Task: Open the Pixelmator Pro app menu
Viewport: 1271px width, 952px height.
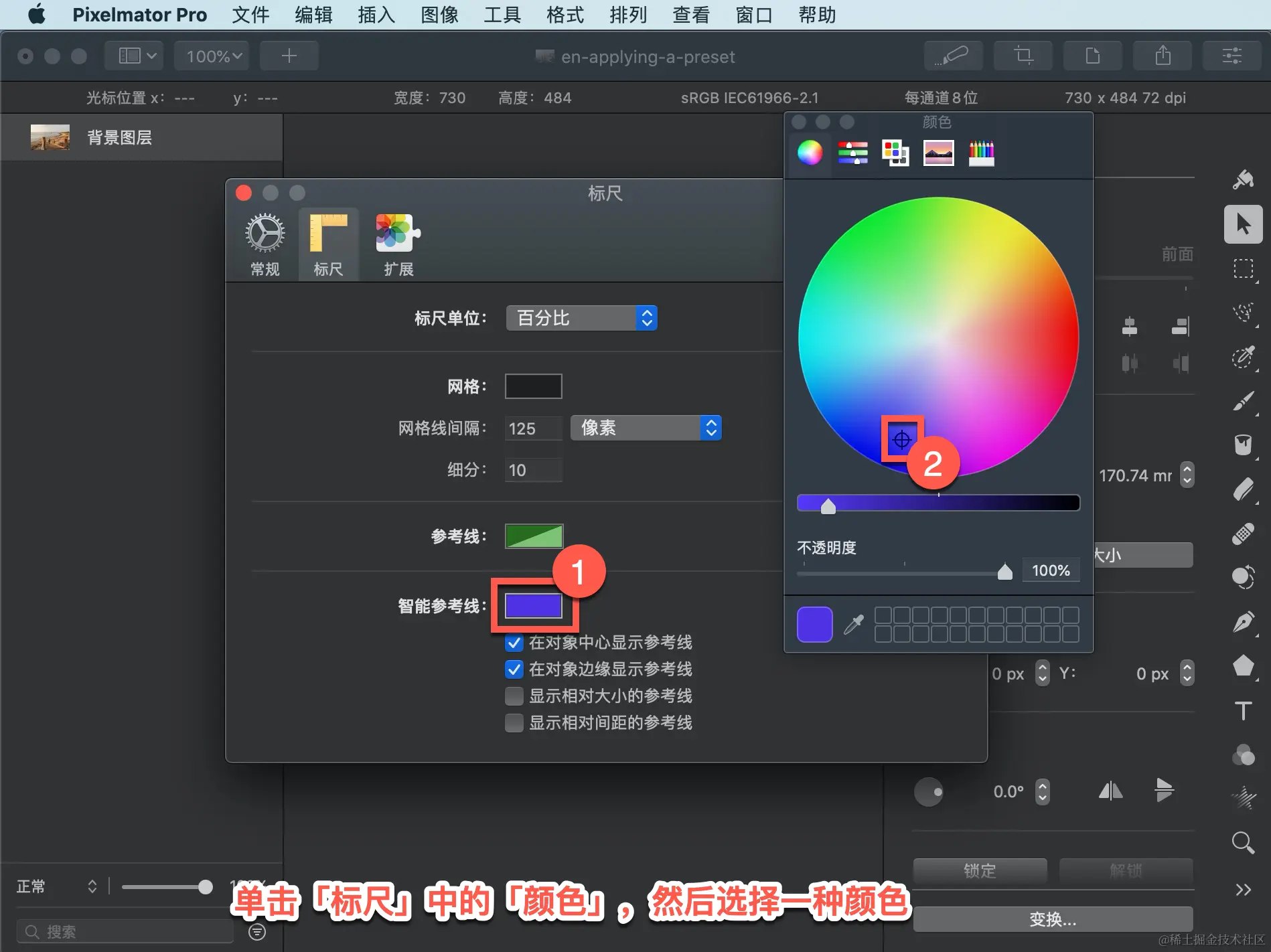Action: [140, 15]
